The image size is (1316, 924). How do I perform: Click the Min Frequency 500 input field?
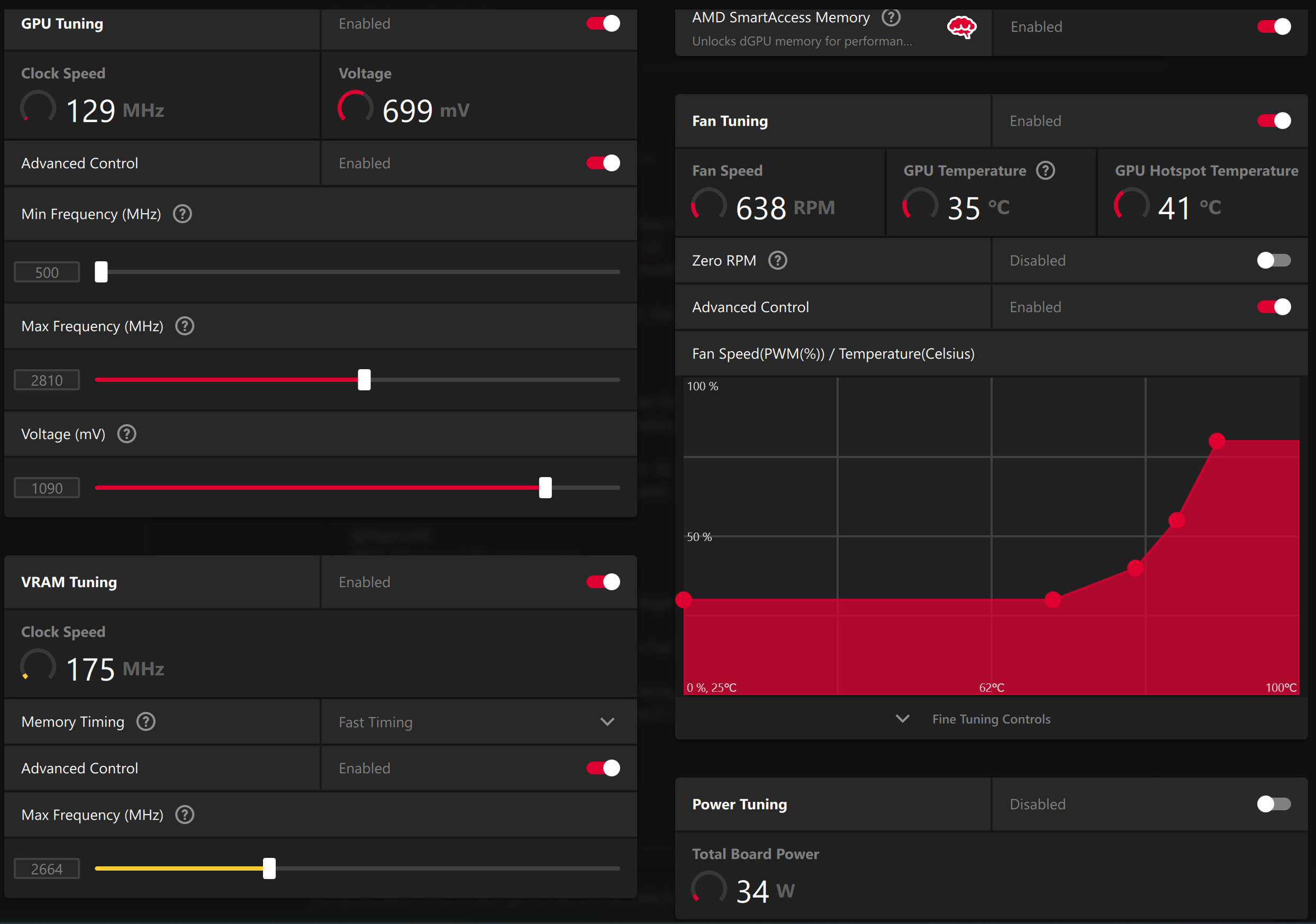(x=47, y=273)
